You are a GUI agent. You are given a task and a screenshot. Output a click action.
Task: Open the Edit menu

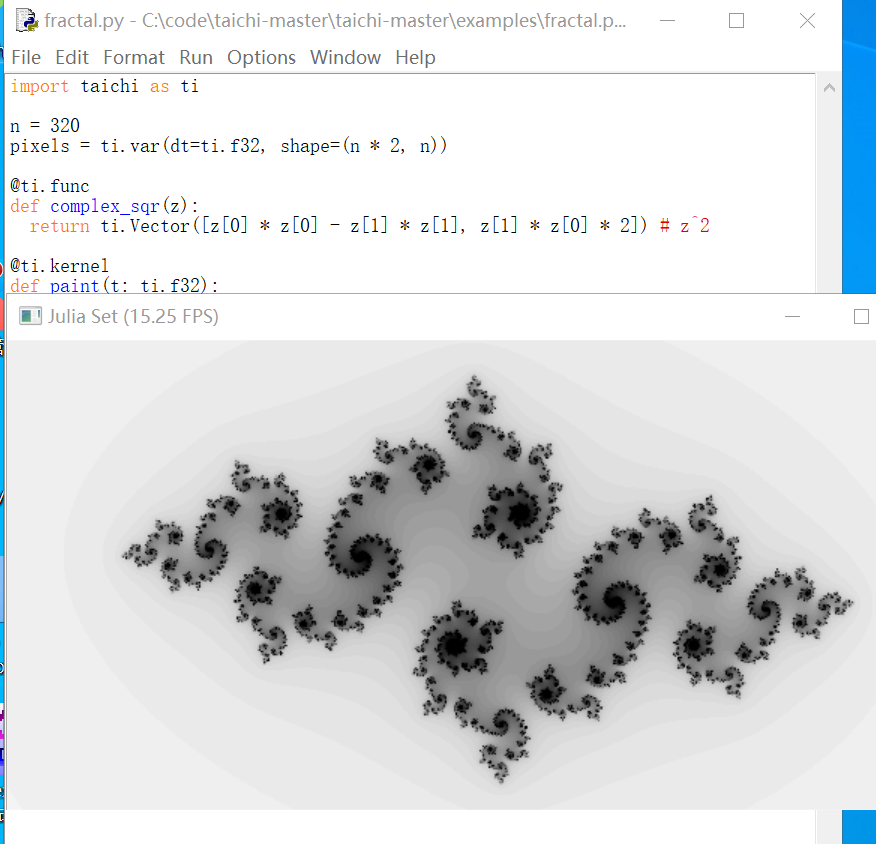[x=71, y=57]
